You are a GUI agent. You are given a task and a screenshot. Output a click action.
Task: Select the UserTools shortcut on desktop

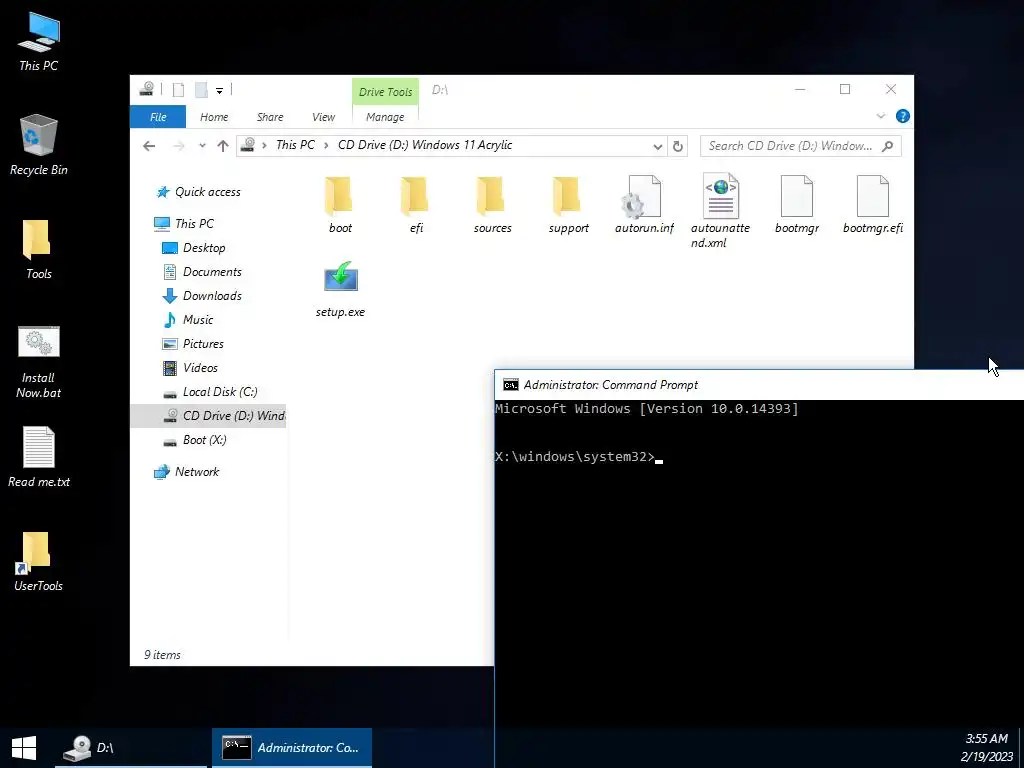tap(39, 562)
